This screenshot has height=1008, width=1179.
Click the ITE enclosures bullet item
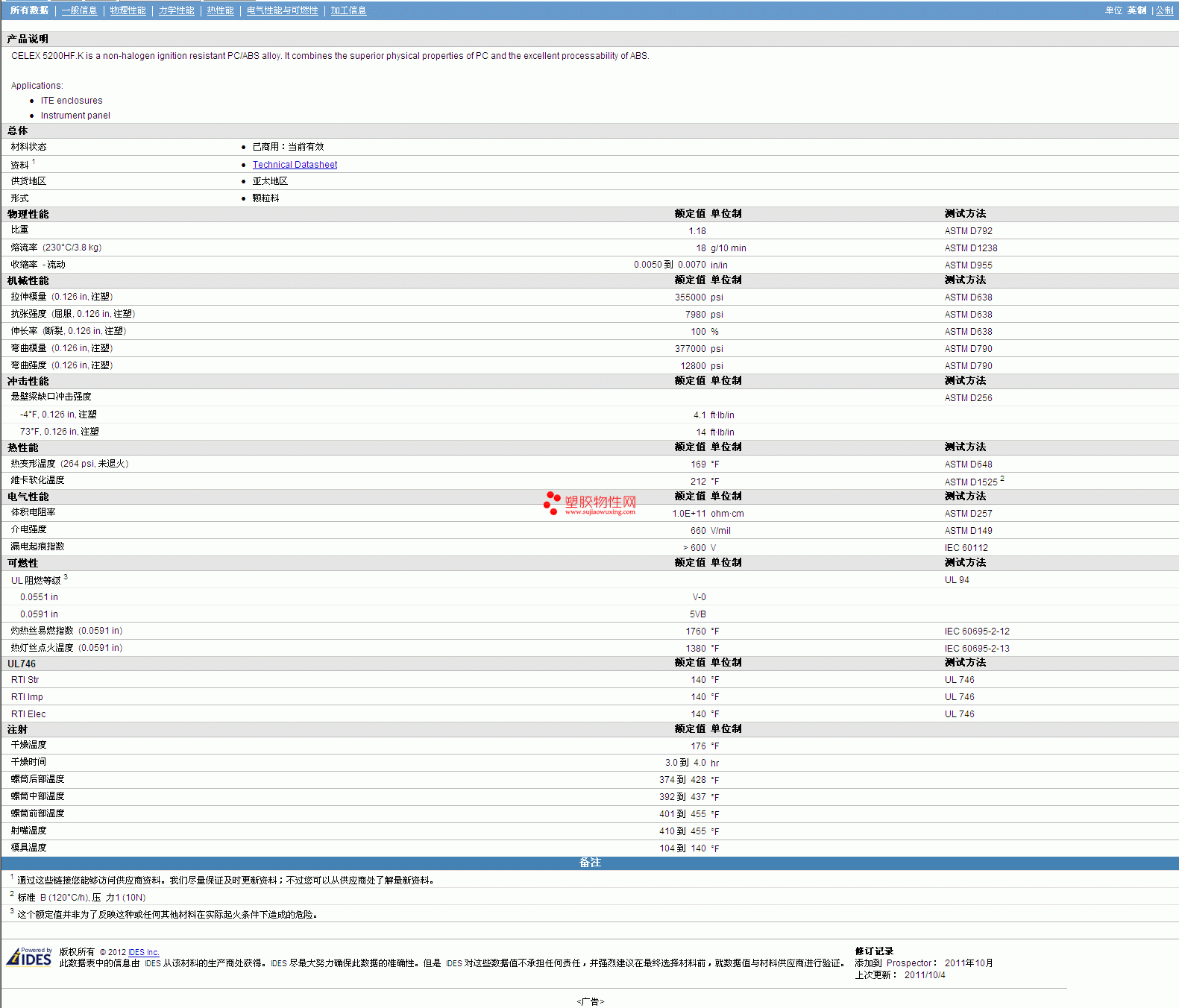(x=72, y=101)
